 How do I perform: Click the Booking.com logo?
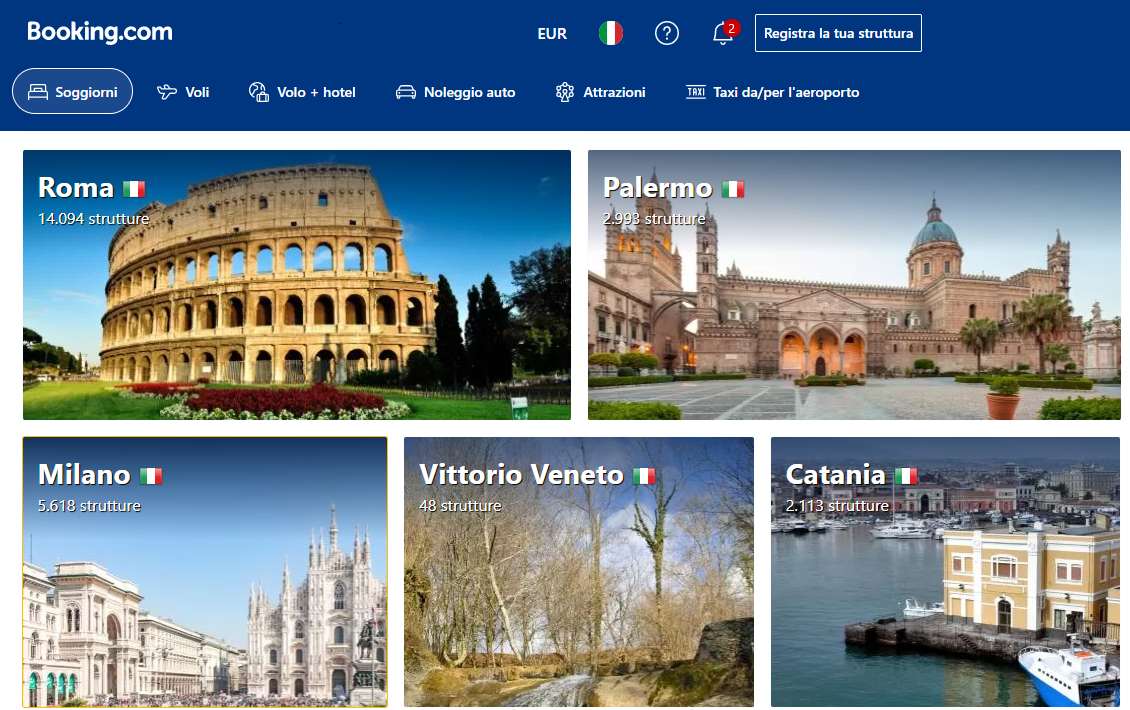(x=99, y=32)
